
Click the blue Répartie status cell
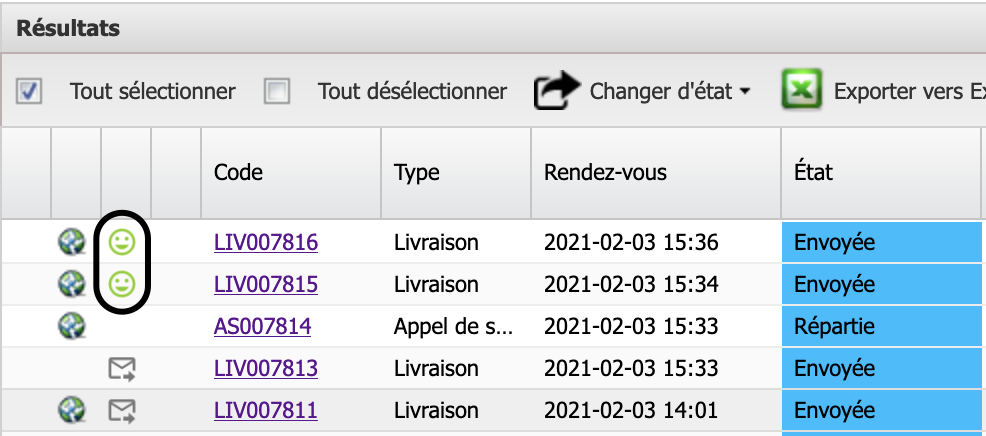(x=882, y=326)
